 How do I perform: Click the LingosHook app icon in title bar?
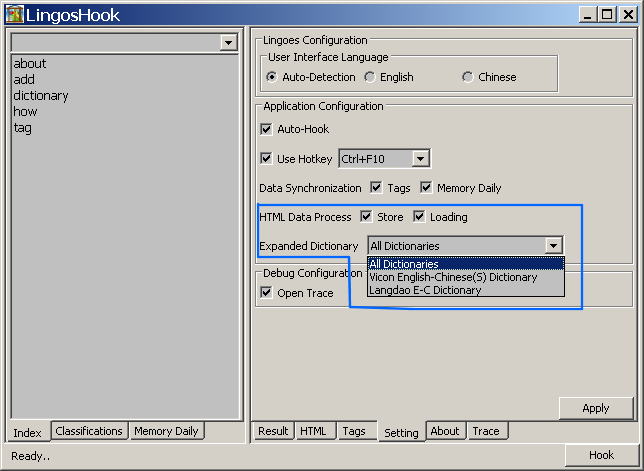click(x=14, y=15)
